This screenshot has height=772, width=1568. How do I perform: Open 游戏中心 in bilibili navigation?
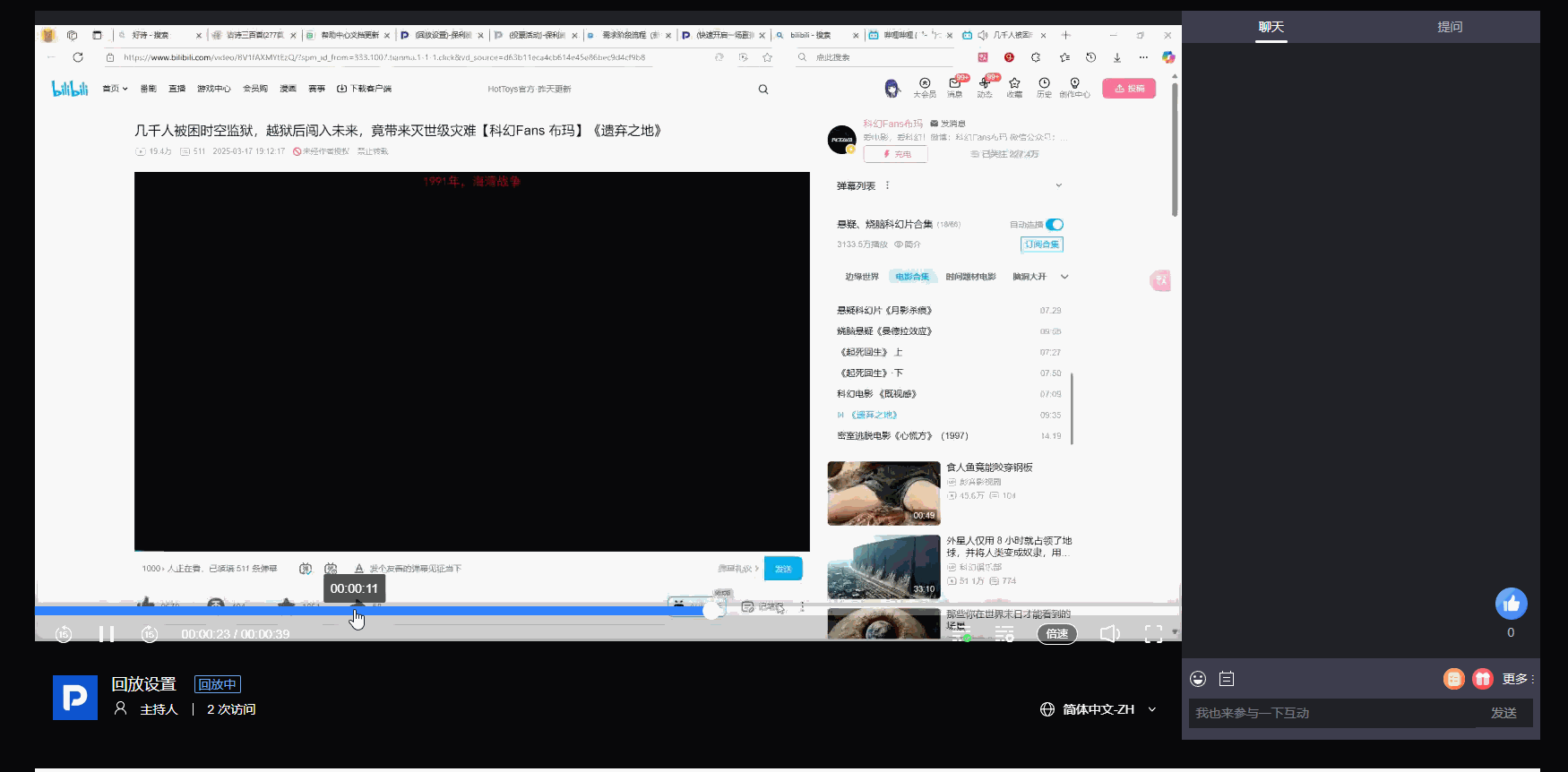[x=214, y=89]
